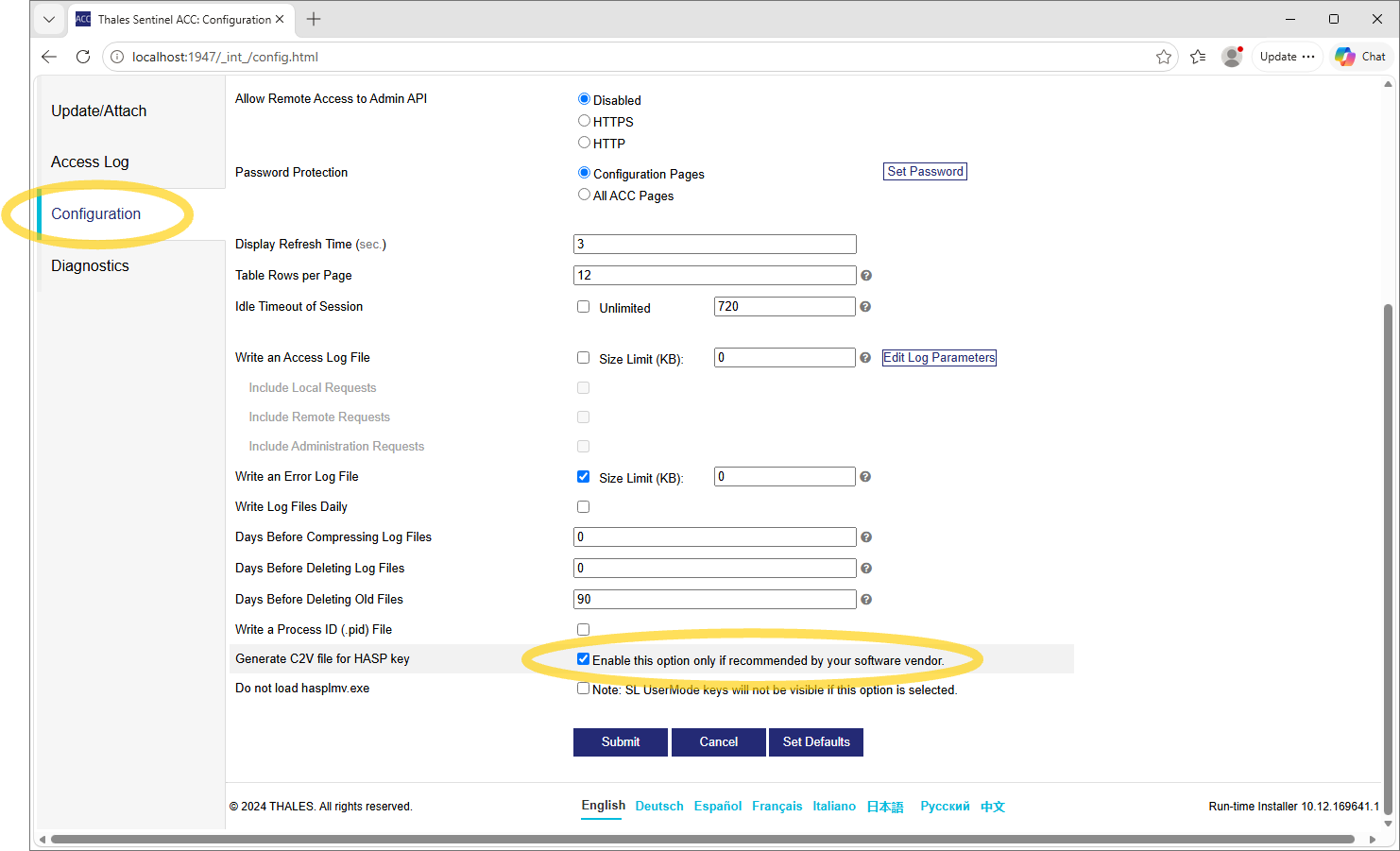This screenshot has height=851, width=1400.
Task: Open Edit Log Parameters
Action: 939,358
